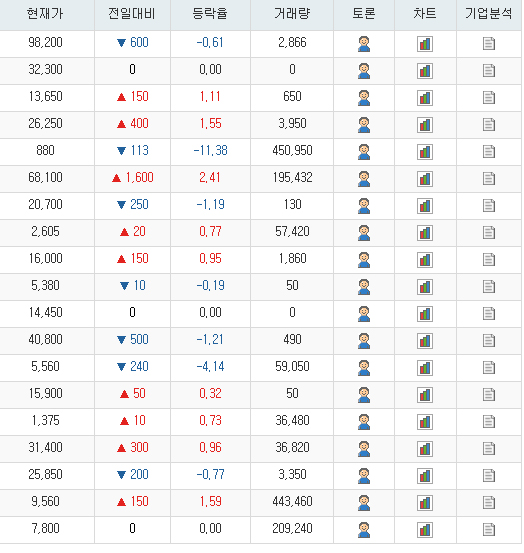This screenshot has height=553, width=524.
Task: Open discussion icon for the 1,375 row
Action: [364, 422]
